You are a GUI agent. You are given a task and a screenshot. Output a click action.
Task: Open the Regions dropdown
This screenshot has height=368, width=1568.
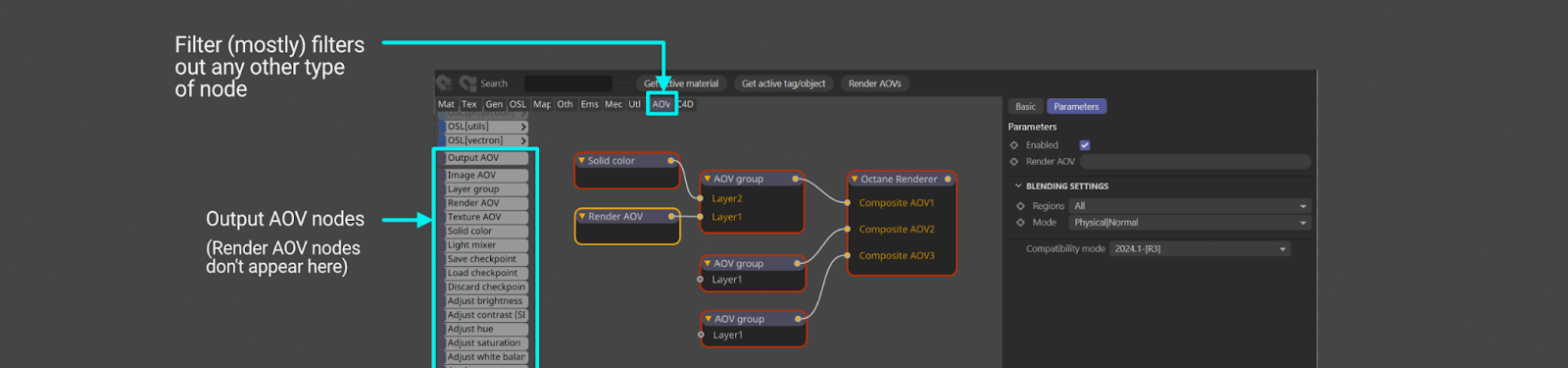click(x=1190, y=206)
